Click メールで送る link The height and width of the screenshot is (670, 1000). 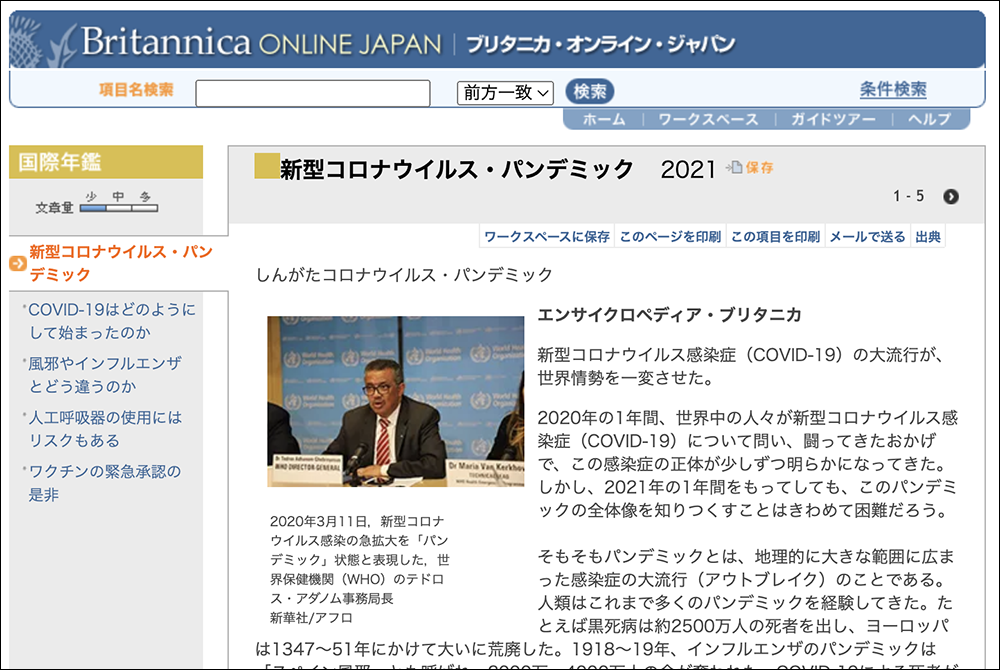(867, 237)
